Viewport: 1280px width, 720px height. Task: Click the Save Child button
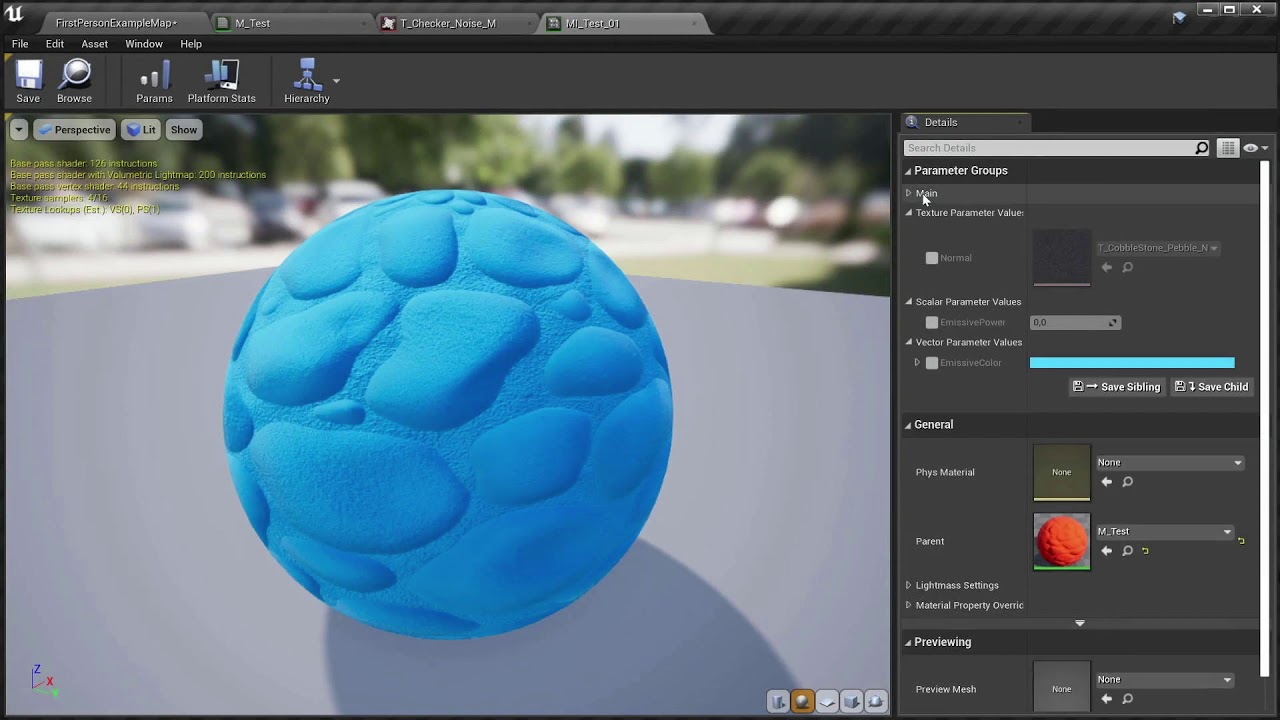point(1211,387)
